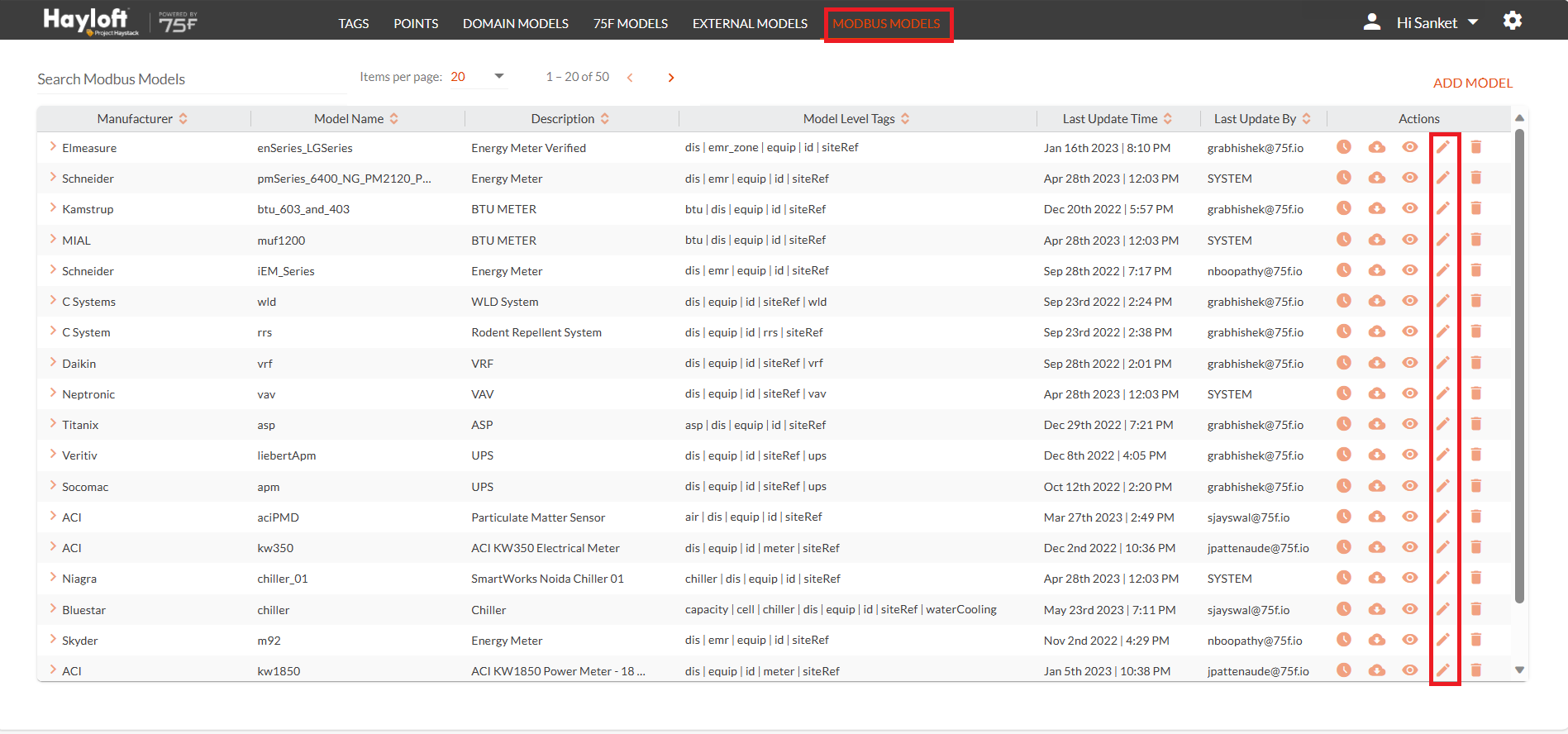View the Elmeasure model with eye icon
Viewport: 1568px width, 734px height.
tap(1410, 147)
